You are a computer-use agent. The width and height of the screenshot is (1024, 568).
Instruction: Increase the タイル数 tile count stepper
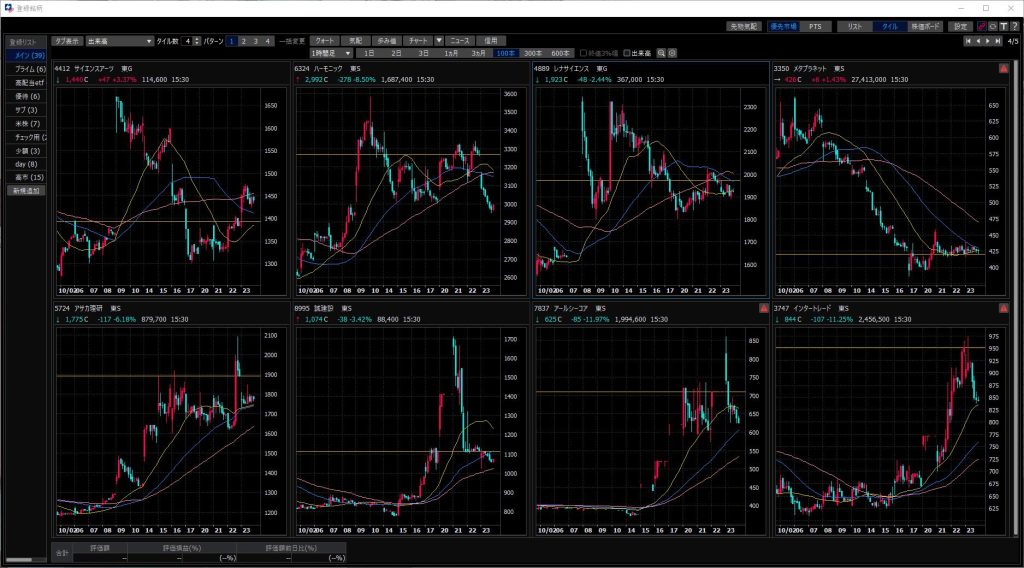pos(198,38)
